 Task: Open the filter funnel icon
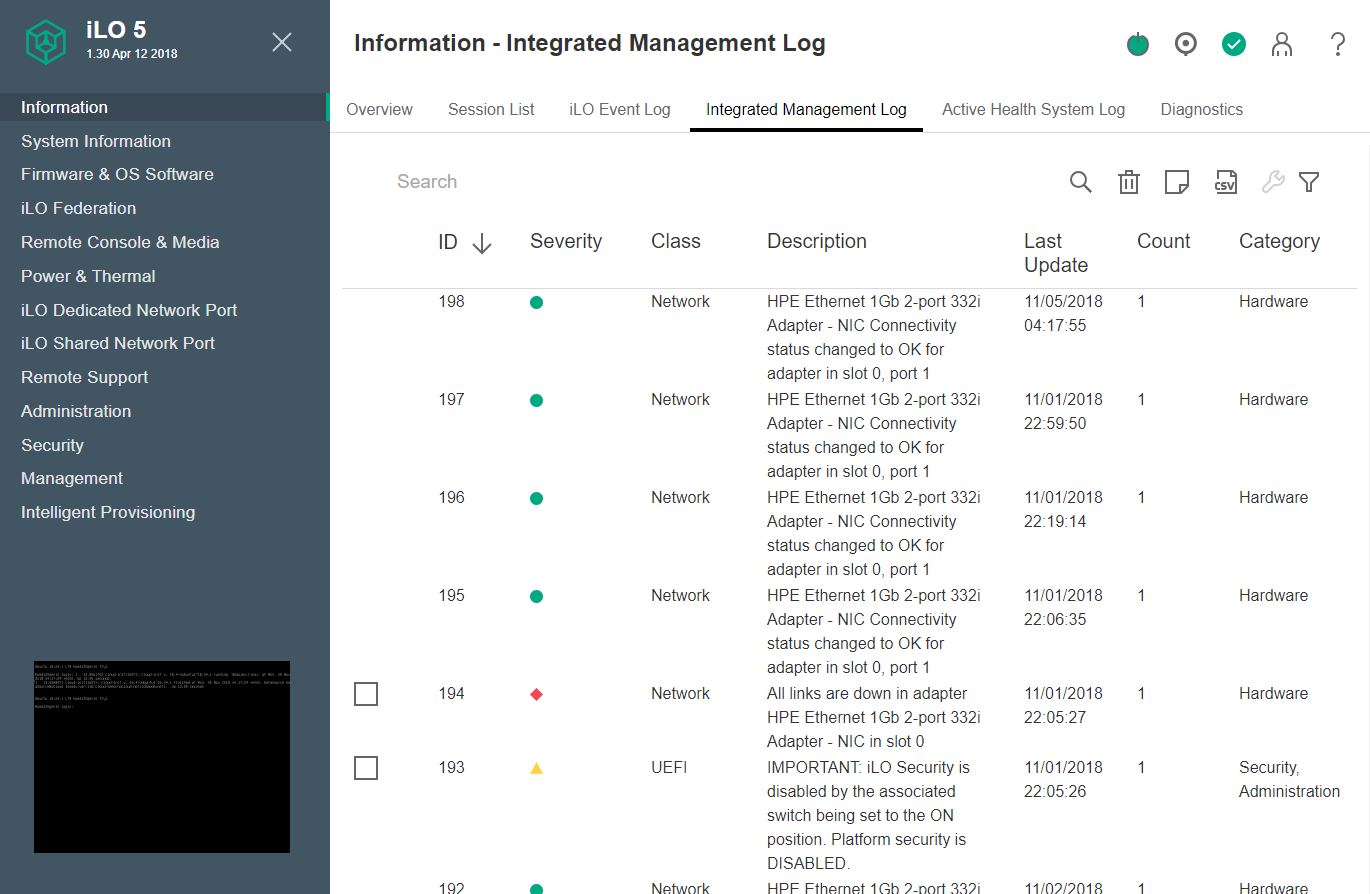(1308, 182)
